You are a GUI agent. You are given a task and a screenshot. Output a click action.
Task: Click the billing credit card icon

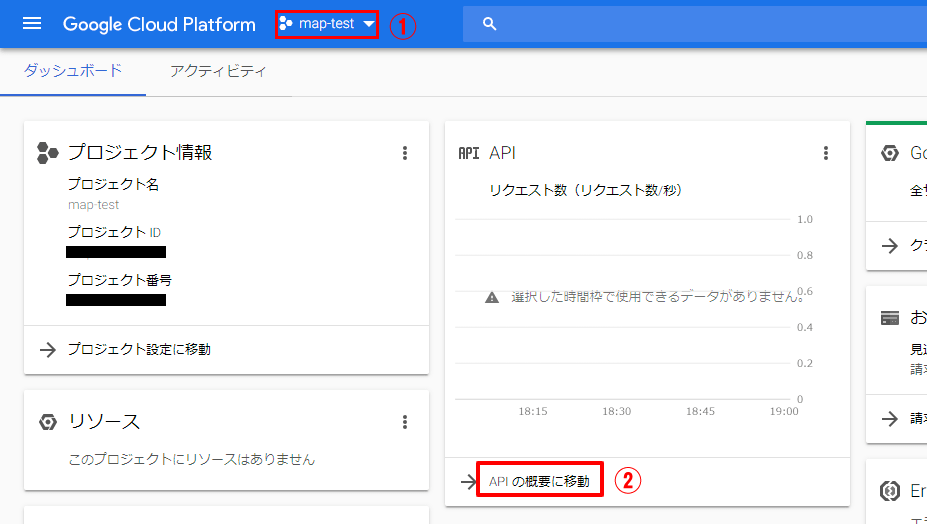click(x=890, y=318)
